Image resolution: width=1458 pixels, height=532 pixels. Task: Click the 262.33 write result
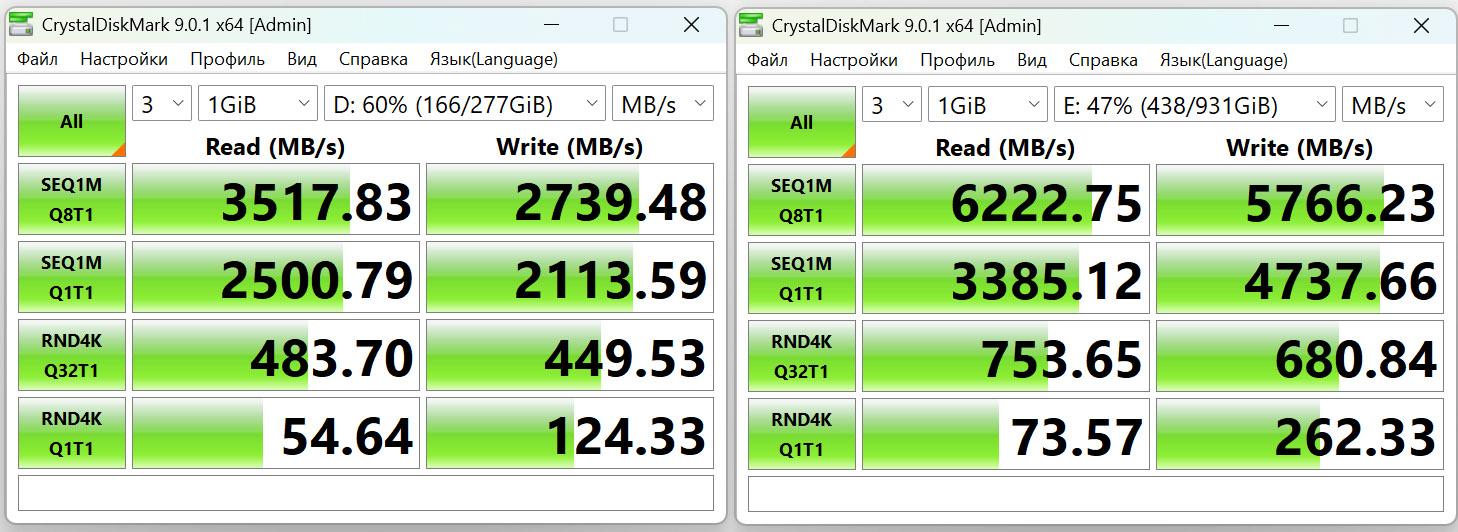(1300, 433)
